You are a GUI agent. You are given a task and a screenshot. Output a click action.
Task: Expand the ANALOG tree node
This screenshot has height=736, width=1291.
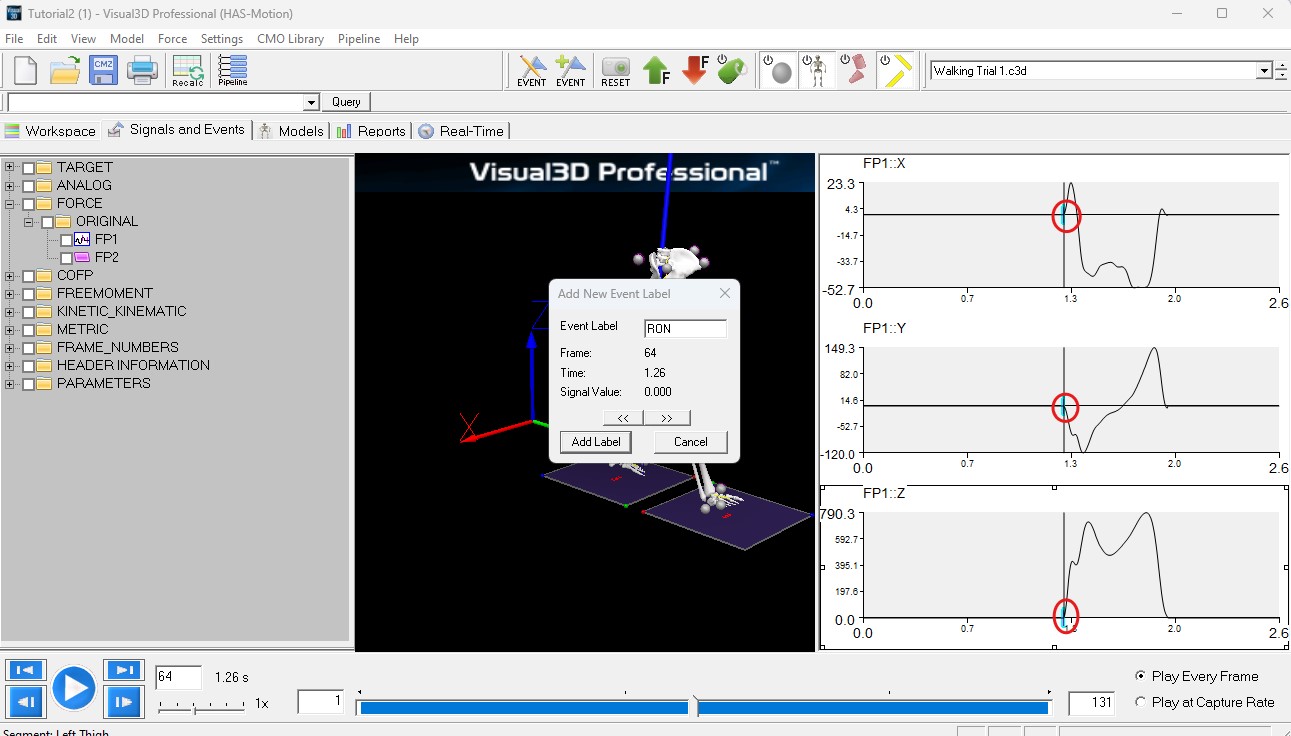click(10, 185)
